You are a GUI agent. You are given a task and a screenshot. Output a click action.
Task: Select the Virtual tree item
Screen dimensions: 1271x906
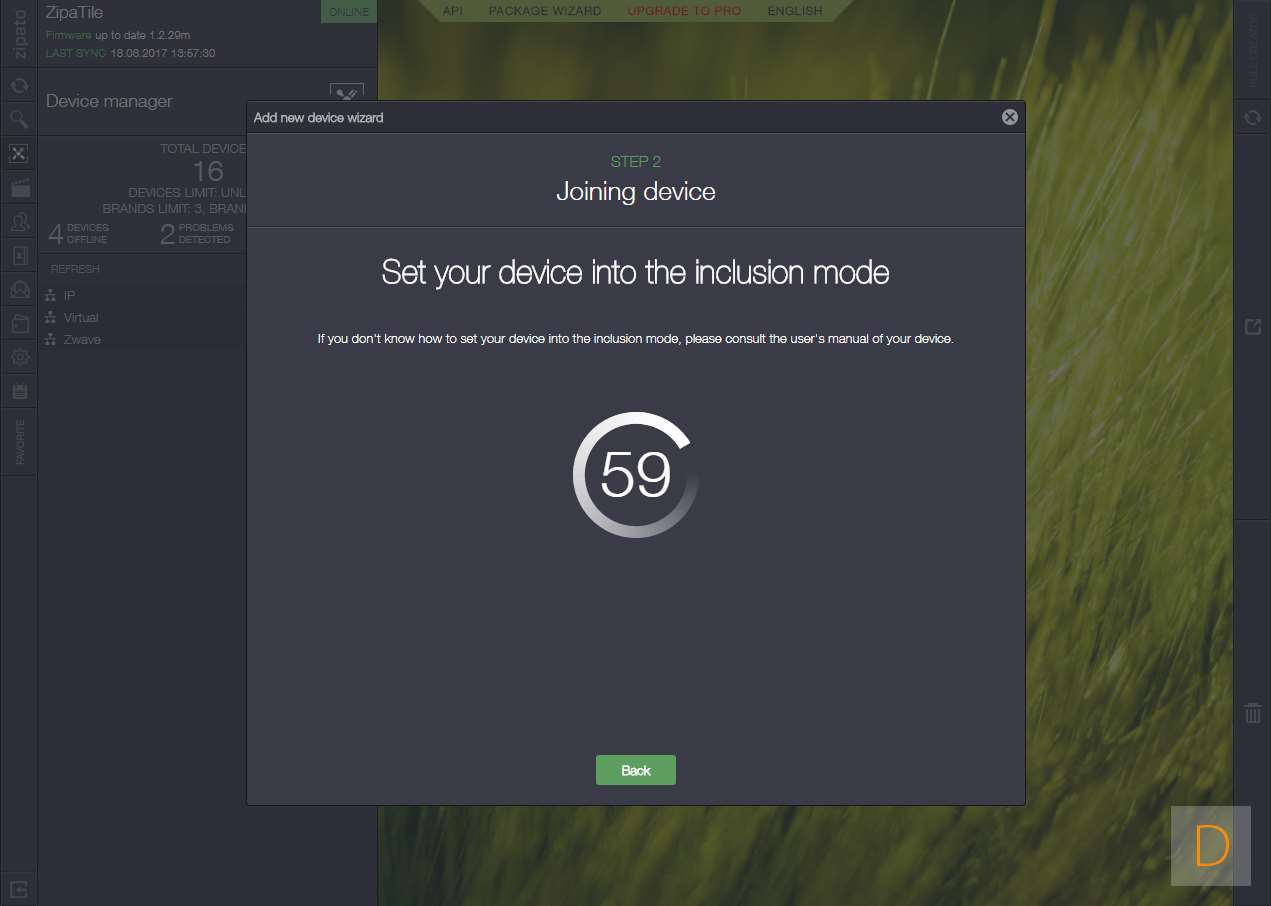[81, 318]
